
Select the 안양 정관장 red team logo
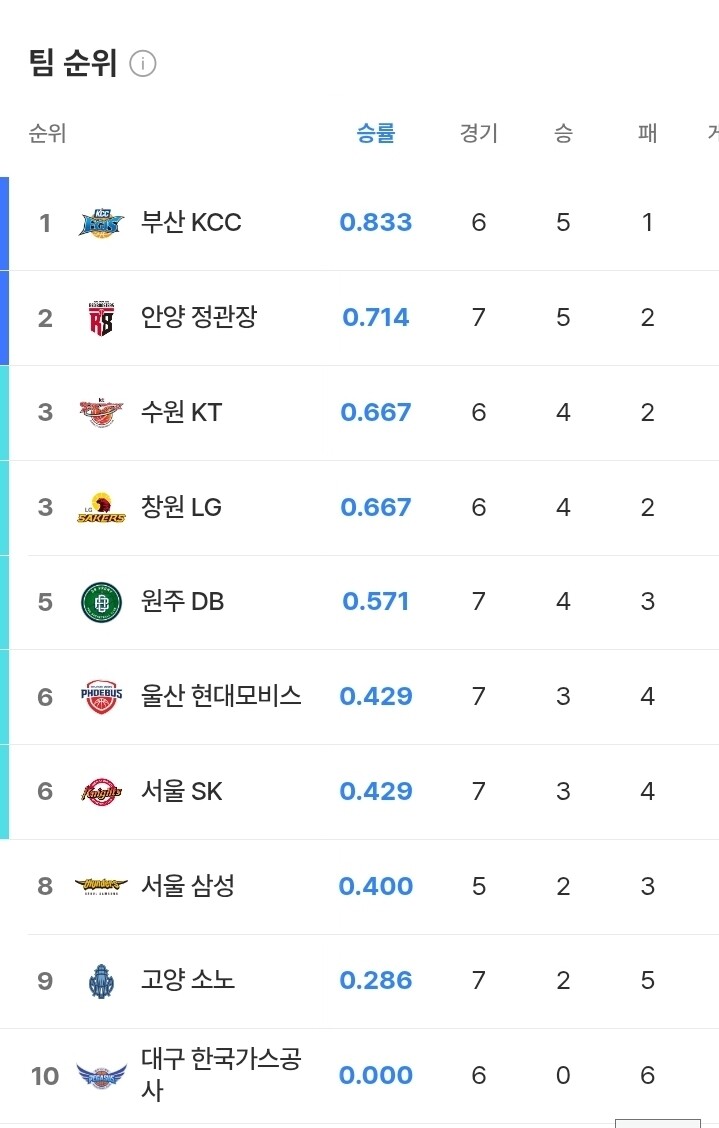click(x=101, y=318)
